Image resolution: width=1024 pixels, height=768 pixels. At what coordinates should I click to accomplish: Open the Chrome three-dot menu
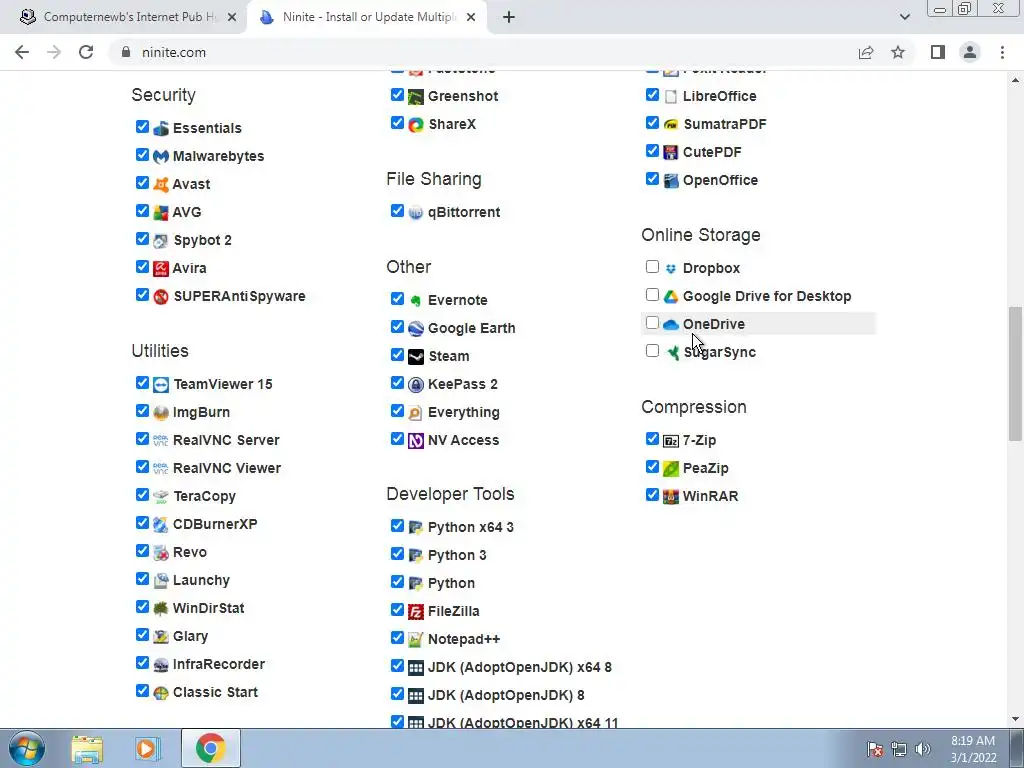tap(1002, 52)
